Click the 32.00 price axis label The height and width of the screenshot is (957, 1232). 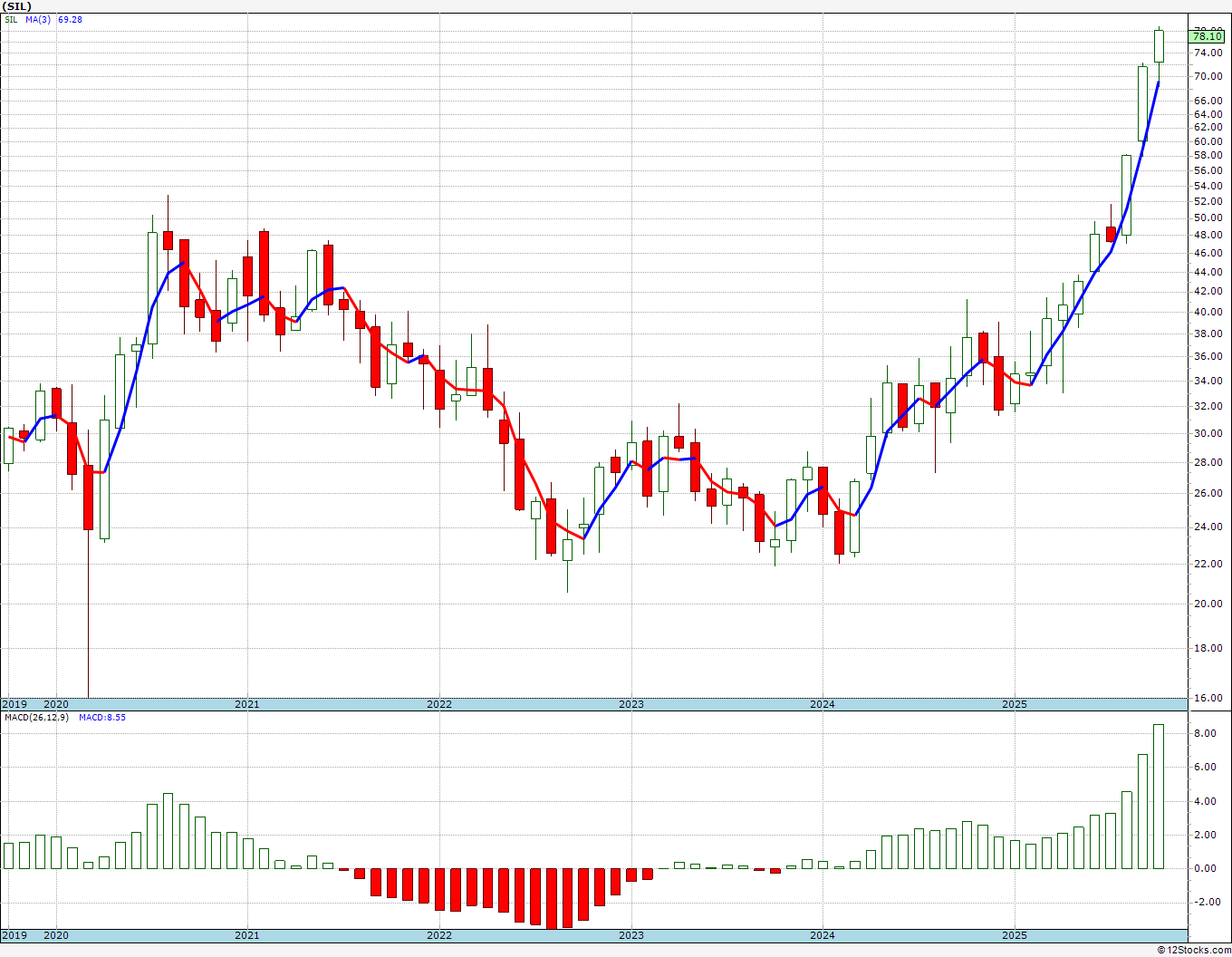pyautogui.click(x=1208, y=406)
